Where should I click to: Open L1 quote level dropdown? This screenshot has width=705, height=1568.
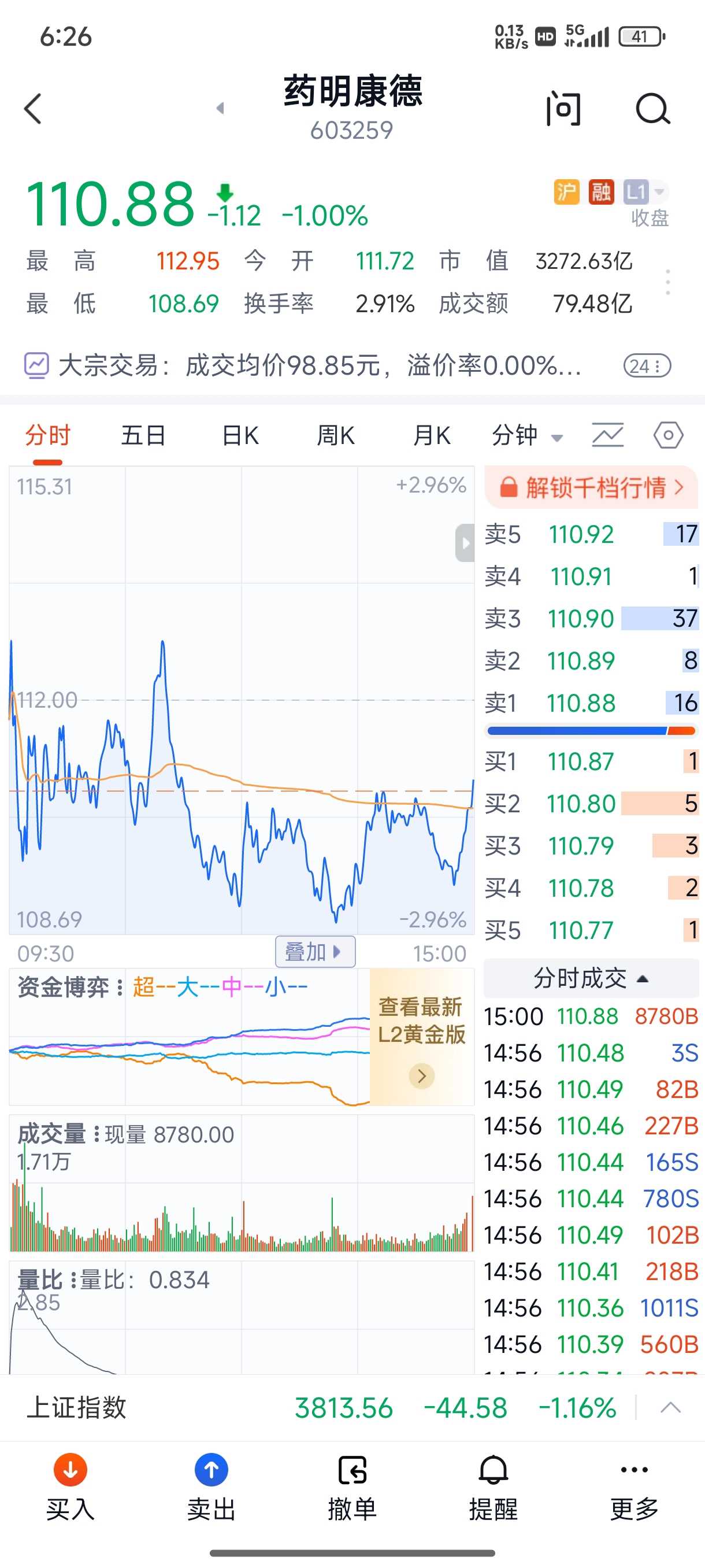645,193
